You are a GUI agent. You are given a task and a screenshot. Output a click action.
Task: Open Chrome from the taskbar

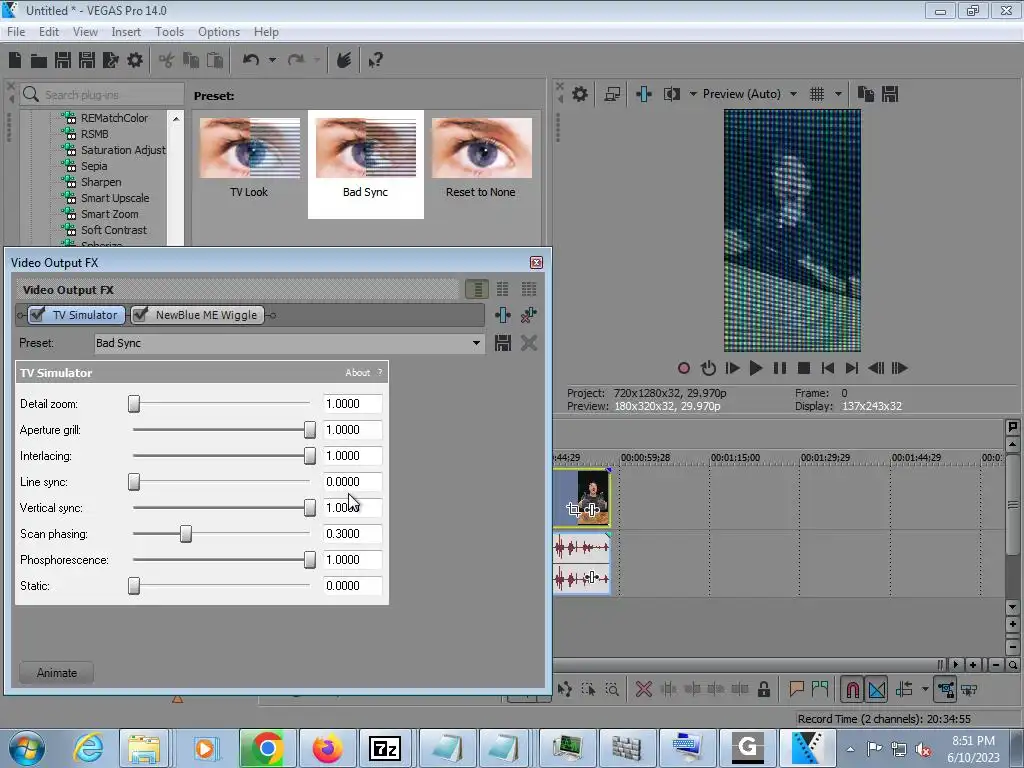pos(267,748)
